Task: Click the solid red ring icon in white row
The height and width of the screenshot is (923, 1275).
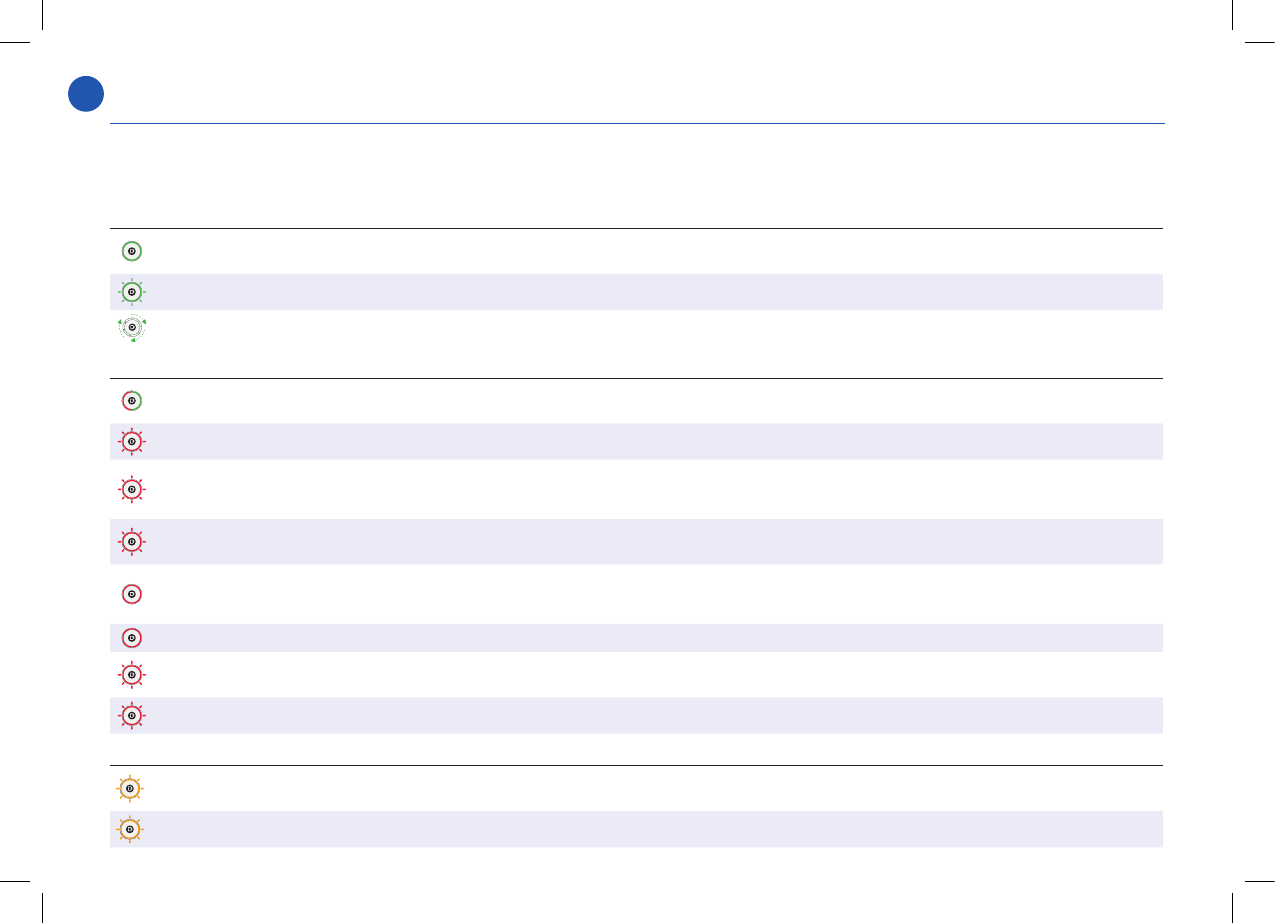Action: [132, 594]
